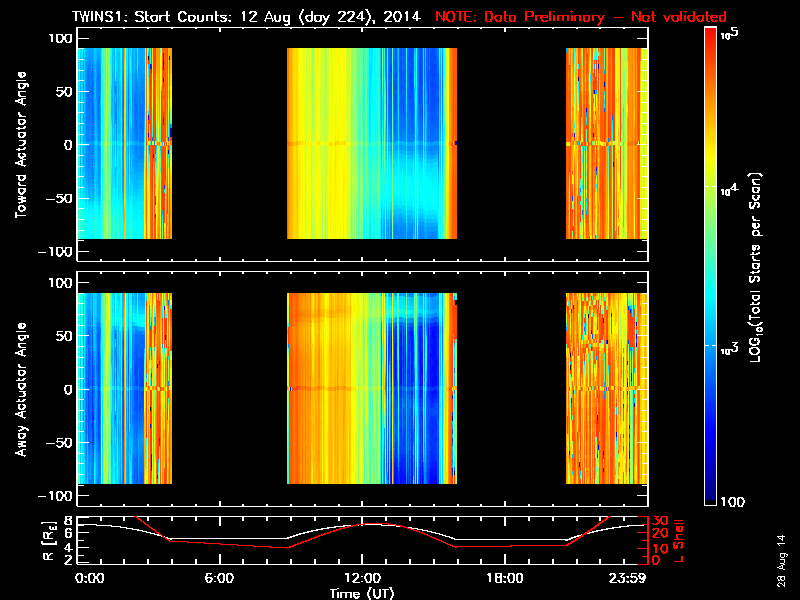This screenshot has width=800, height=600.
Task: Click the "-100" tick on Toward Actuator axis
Action: [x=56, y=252]
